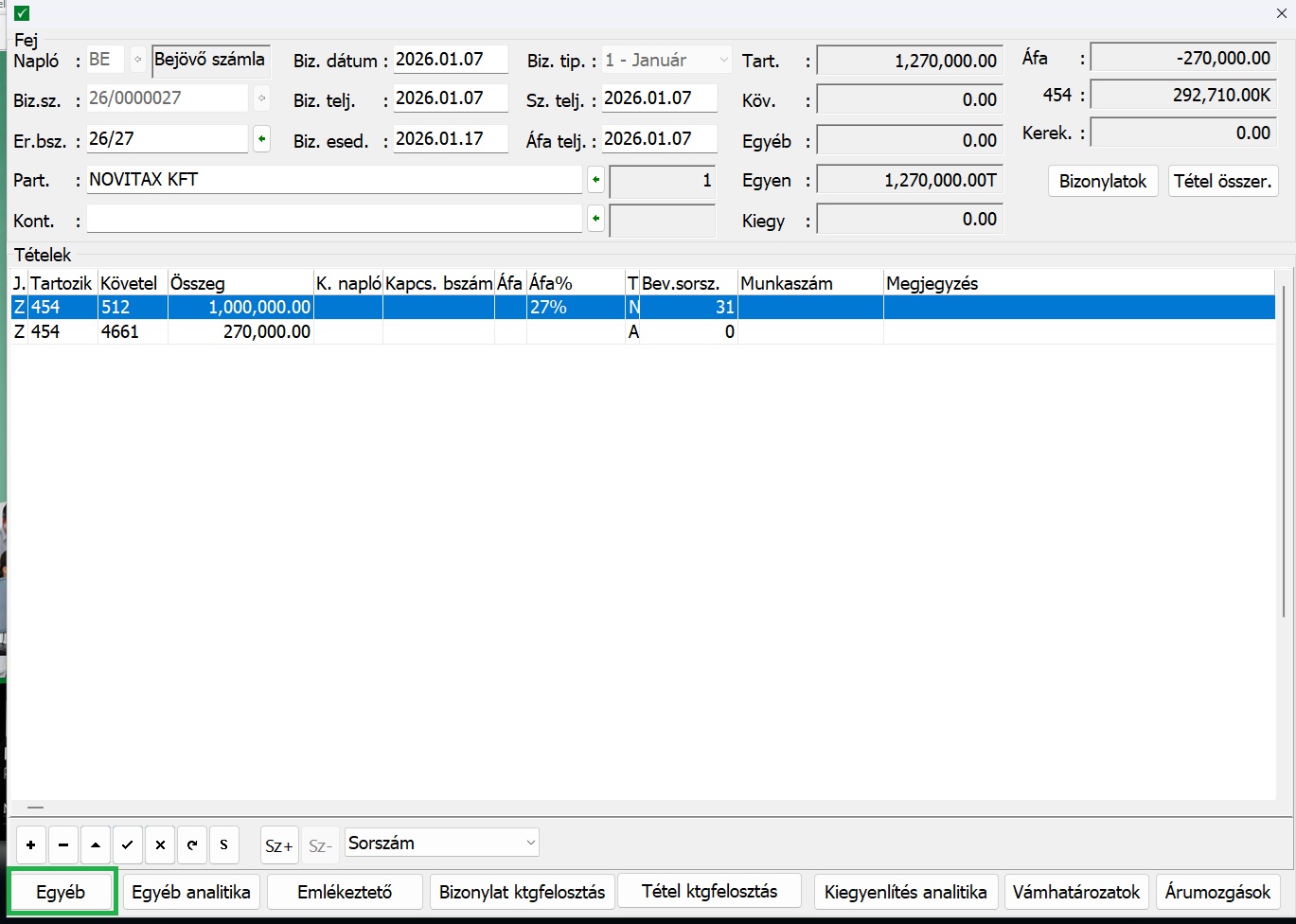
Task: Open the Egyéb analitika tab
Action: [x=191, y=892]
